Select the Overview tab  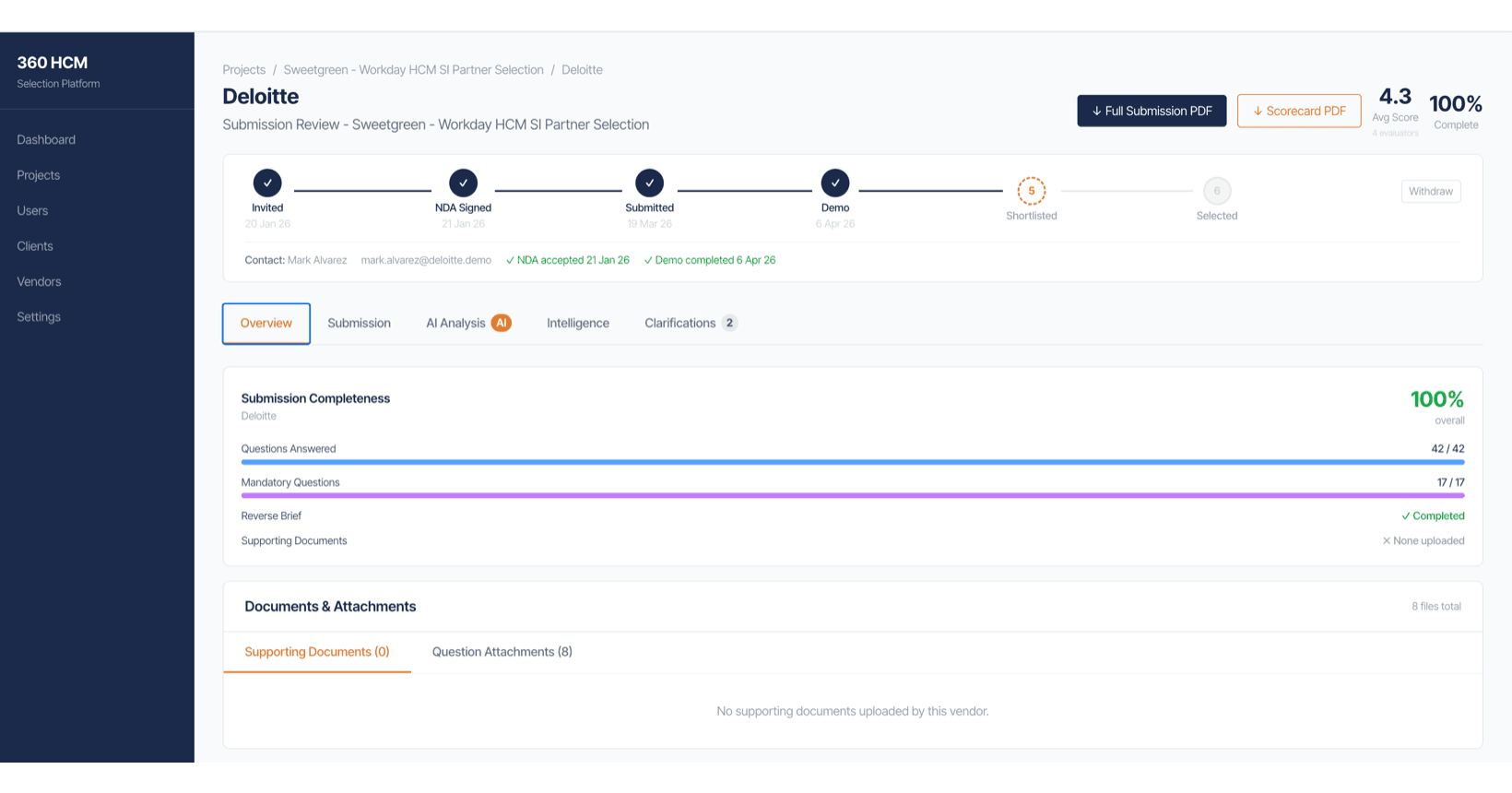(266, 324)
